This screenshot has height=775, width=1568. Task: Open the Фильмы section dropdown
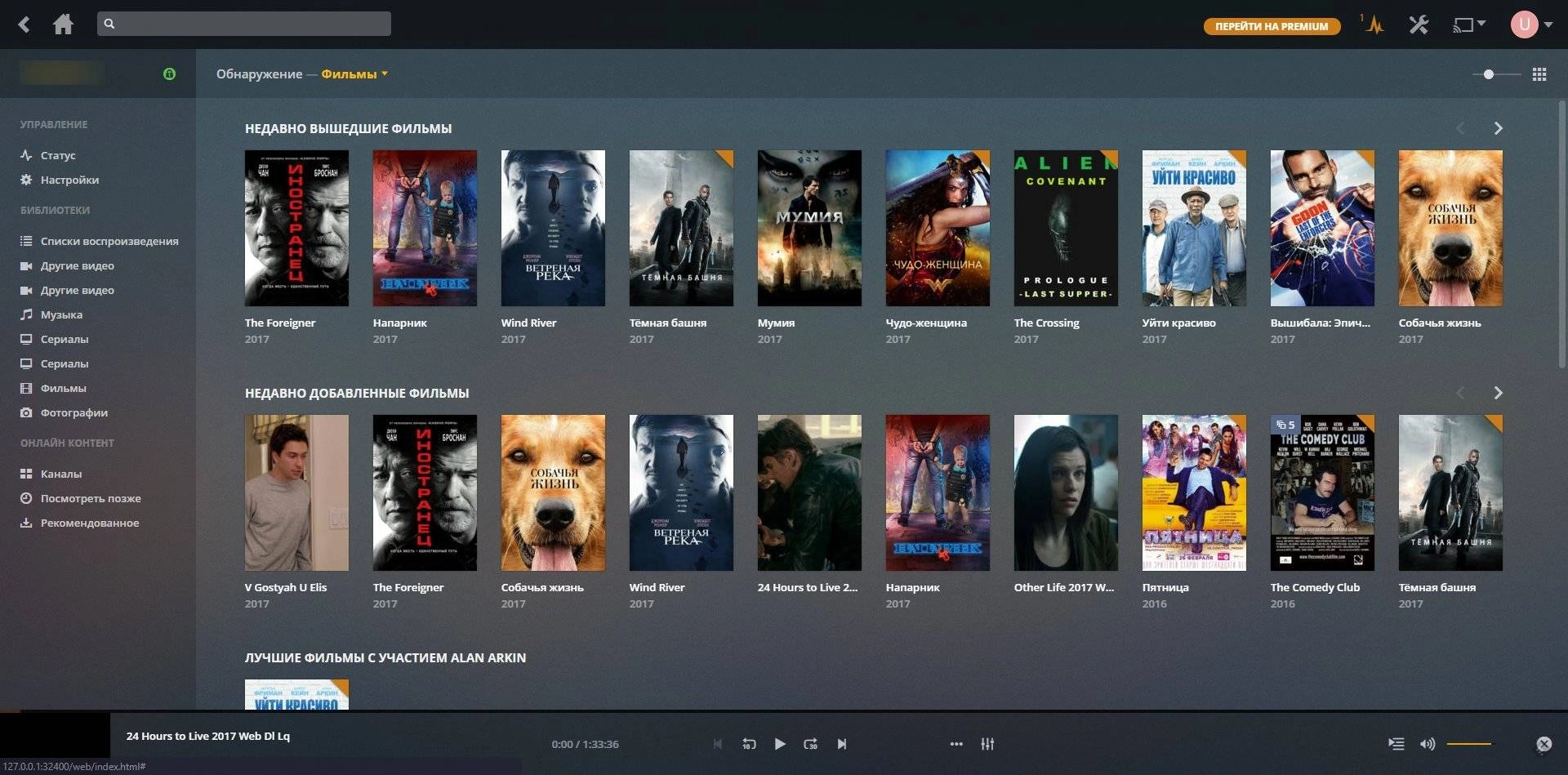click(x=354, y=73)
